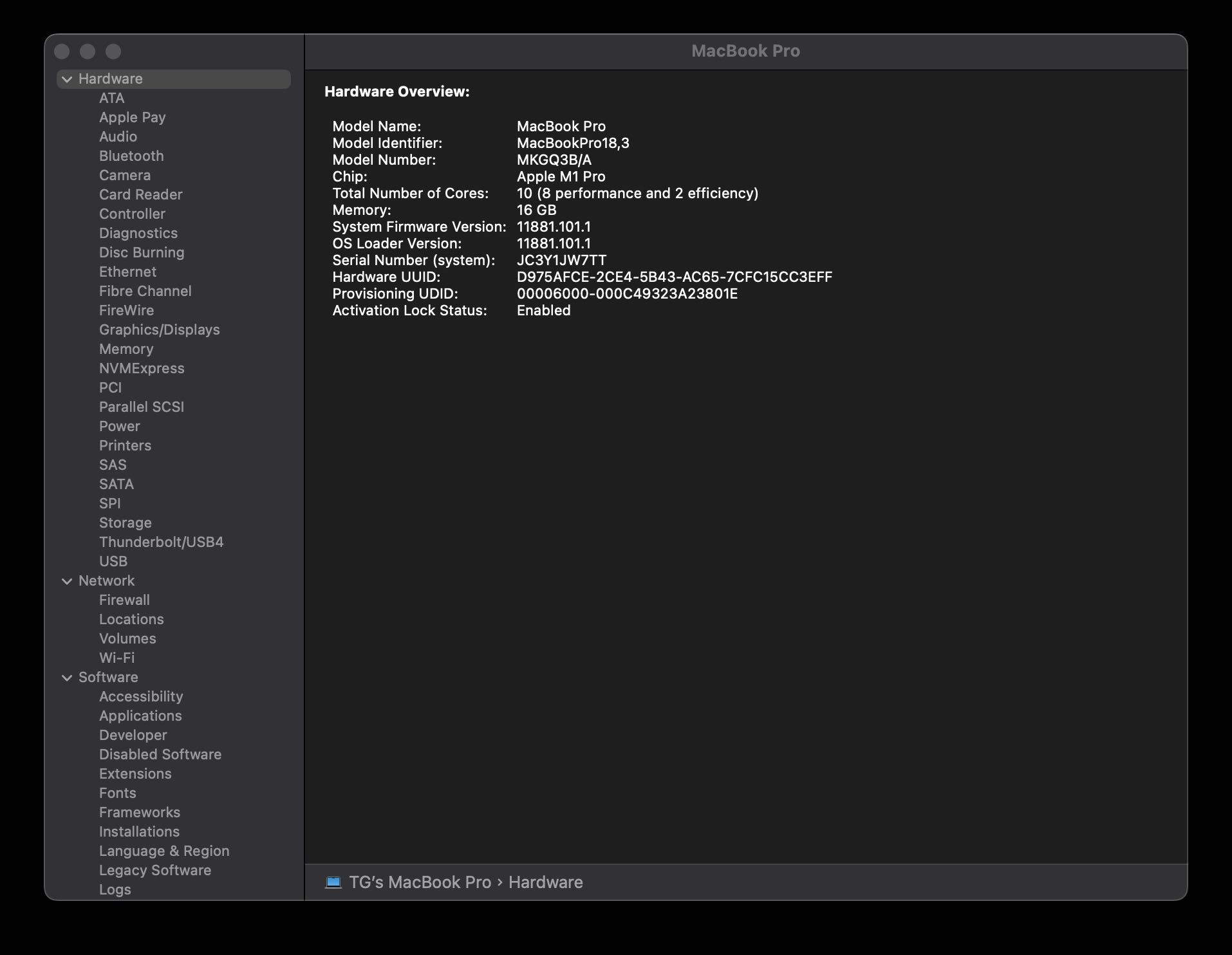Image resolution: width=1232 pixels, height=955 pixels.
Task: Select SATA in the sidebar
Action: pos(117,485)
